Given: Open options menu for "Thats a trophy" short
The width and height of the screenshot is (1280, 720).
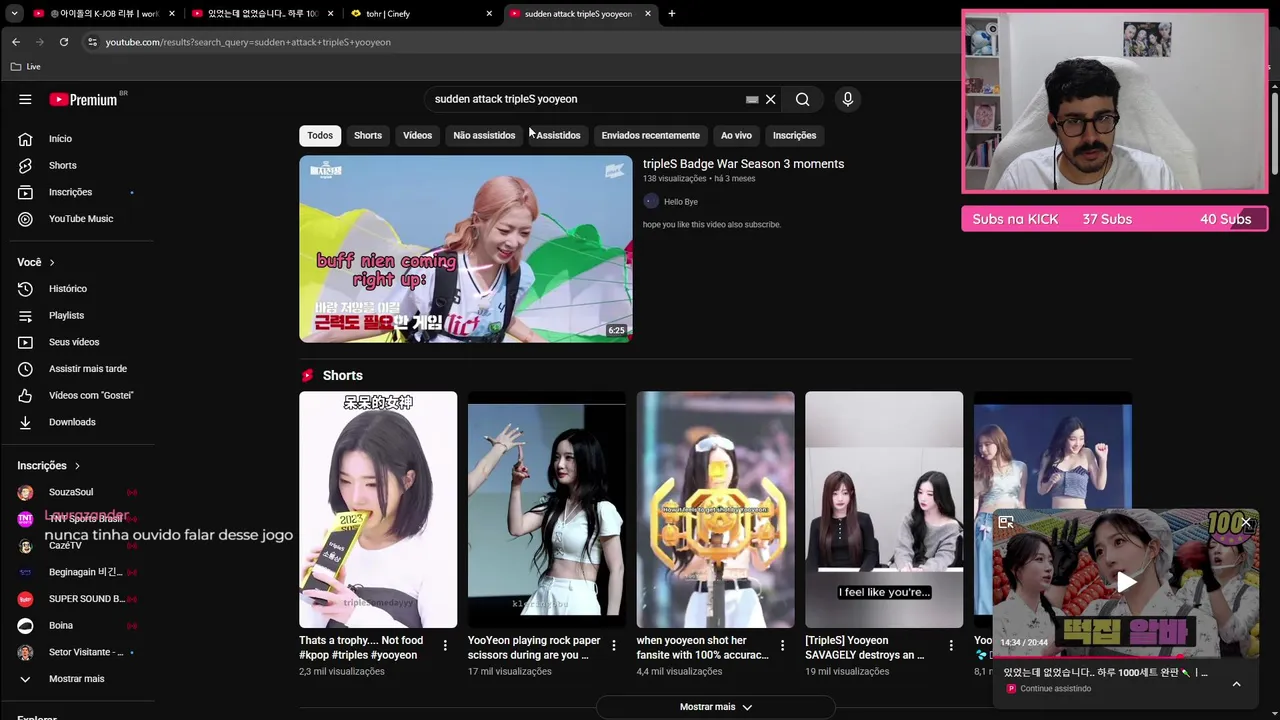Looking at the screenshot, I should 445,646.
